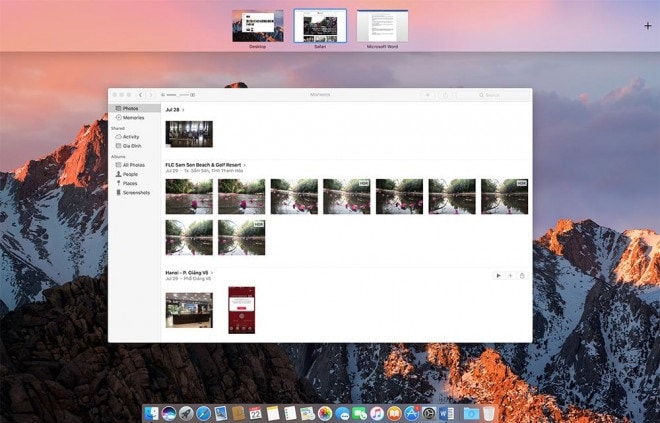Open Notes icon in Dock
Viewport: 660px width, 423px height.
[x=273, y=414]
